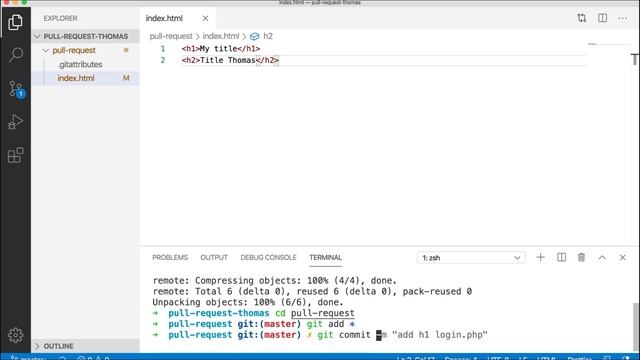The width and height of the screenshot is (640, 360).
Task: Close the terminal panel
Action: pos(622,258)
